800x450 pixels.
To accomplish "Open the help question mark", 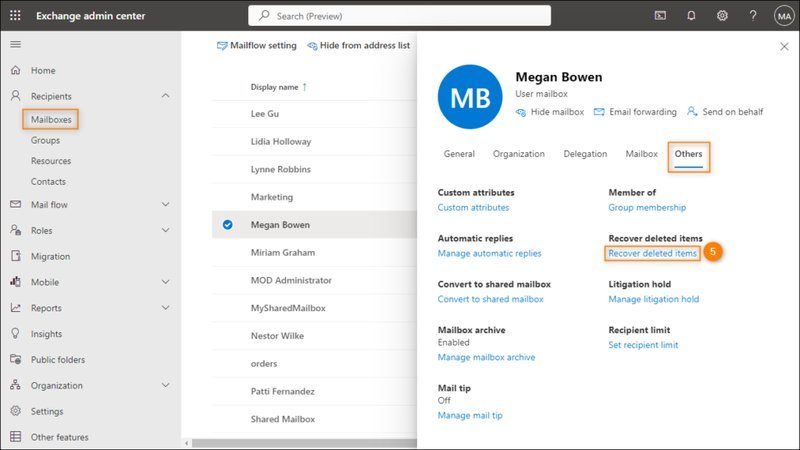I will pos(753,15).
